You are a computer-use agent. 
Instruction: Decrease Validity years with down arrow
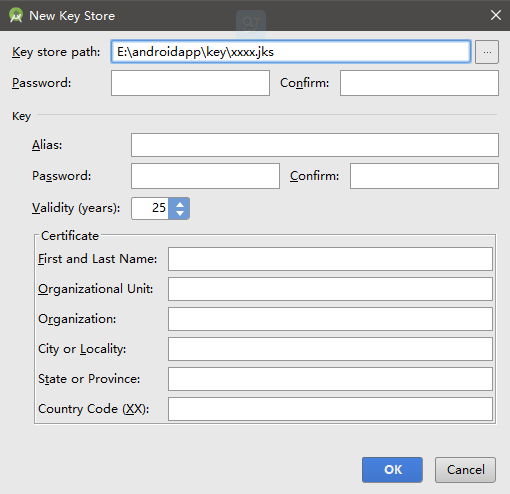tap(180, 213)
